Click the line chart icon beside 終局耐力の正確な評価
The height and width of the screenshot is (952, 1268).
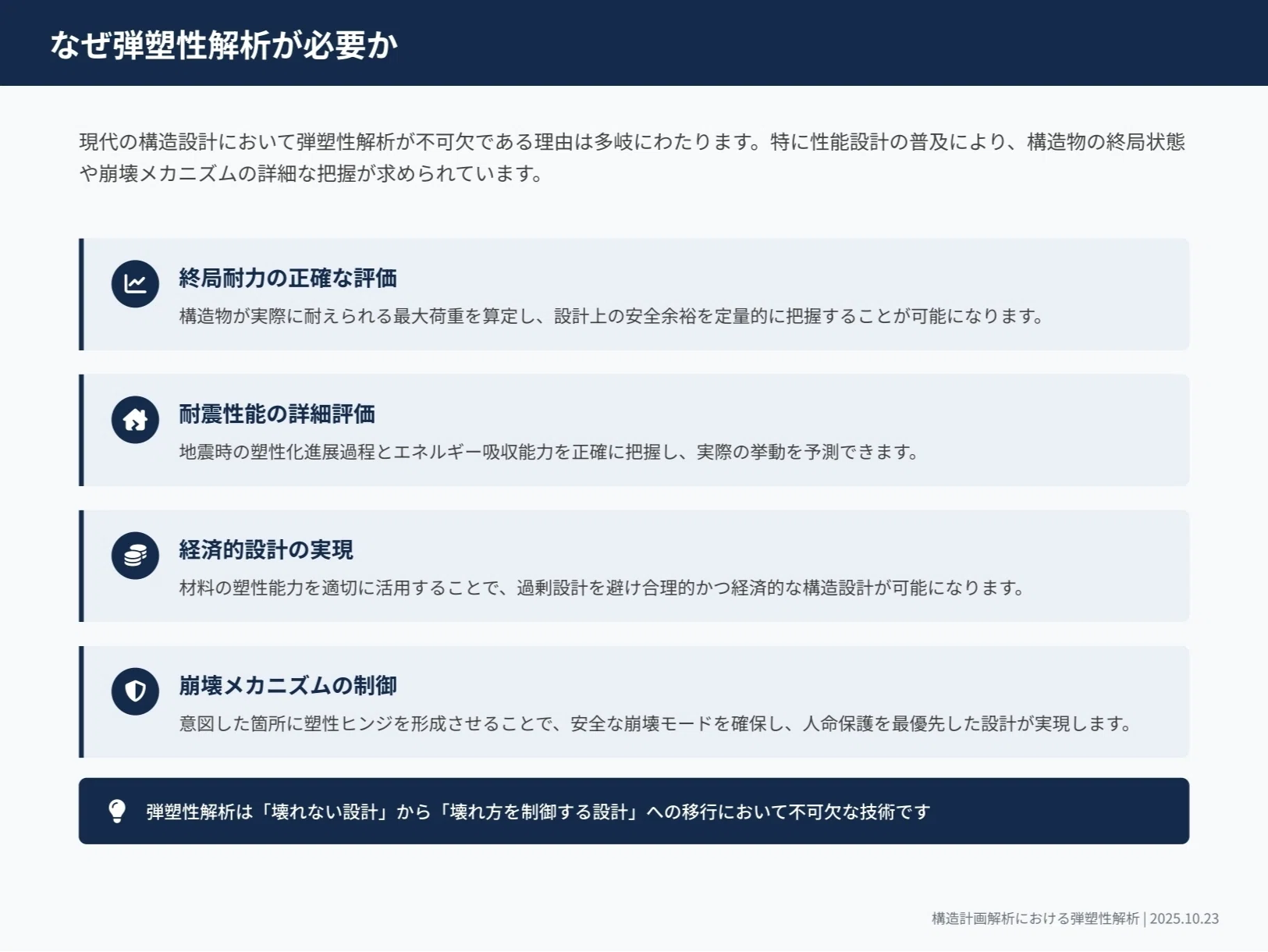[135, 283]
